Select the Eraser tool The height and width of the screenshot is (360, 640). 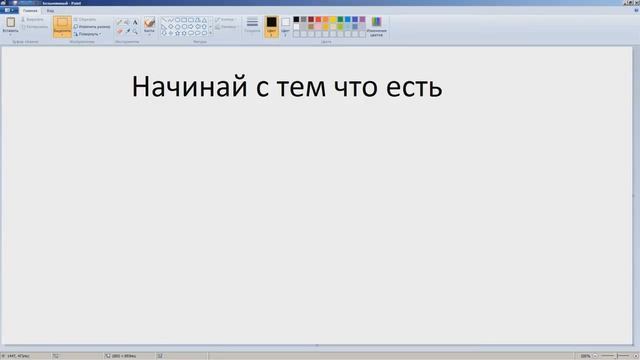point(119,31)
